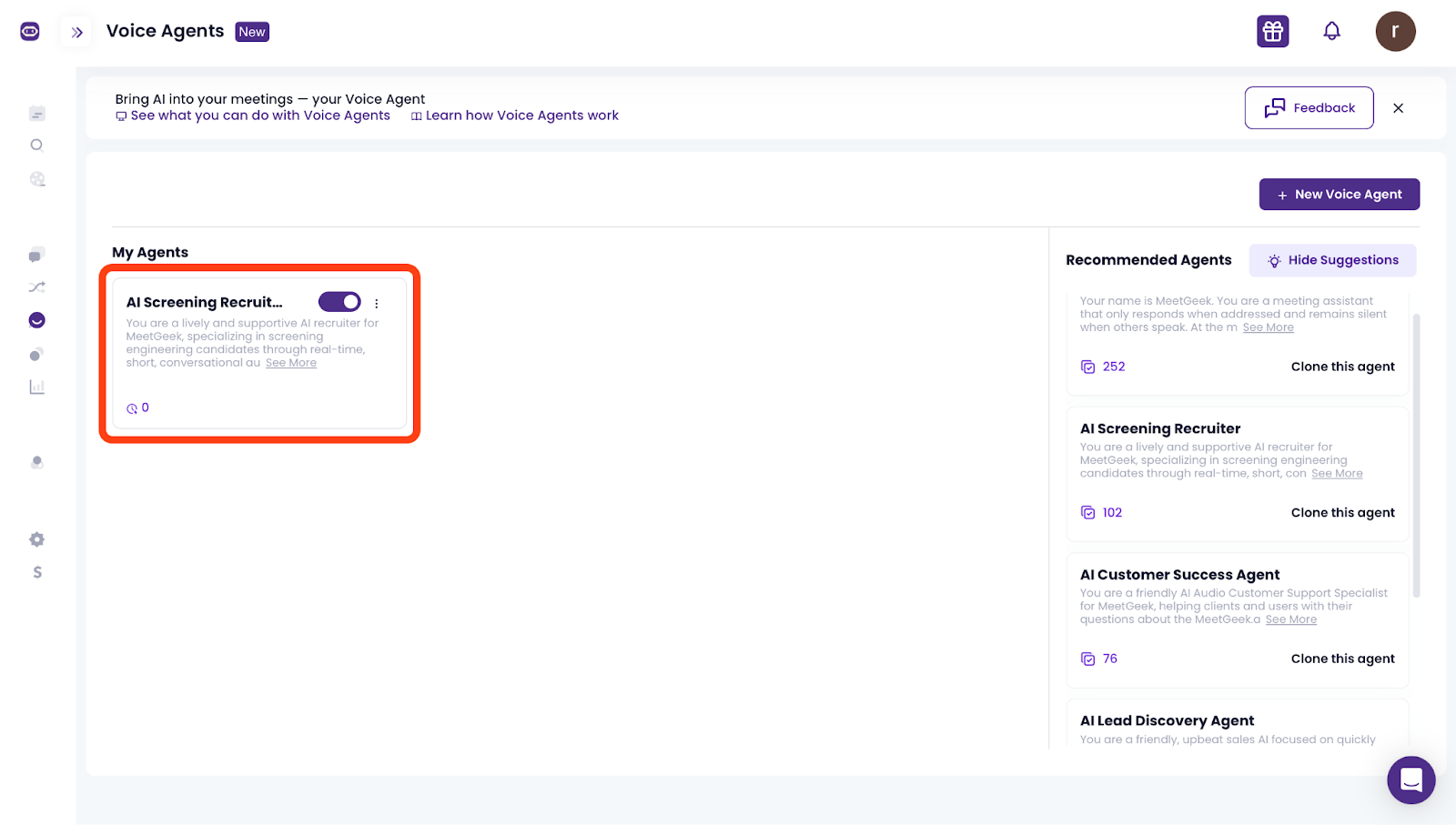The height and width of the screenshot is (825, 1456).
Task: View analytics with the bar chart icon
Action: pyautogui.click(x=36, y=386)
